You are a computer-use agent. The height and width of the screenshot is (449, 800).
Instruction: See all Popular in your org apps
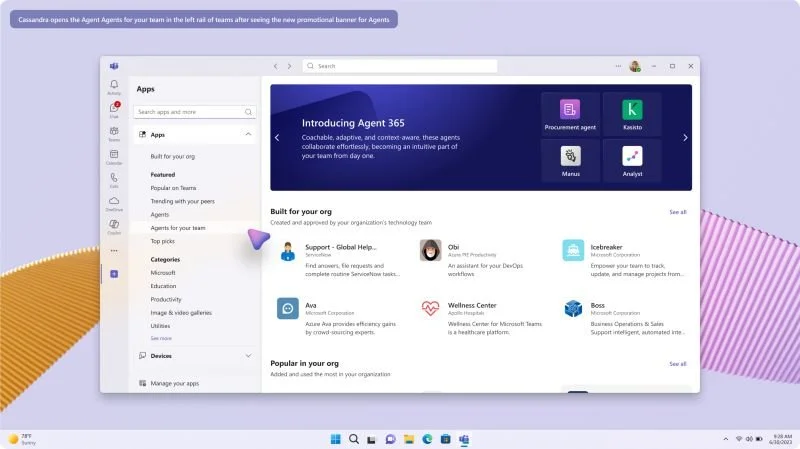[678, 364]
